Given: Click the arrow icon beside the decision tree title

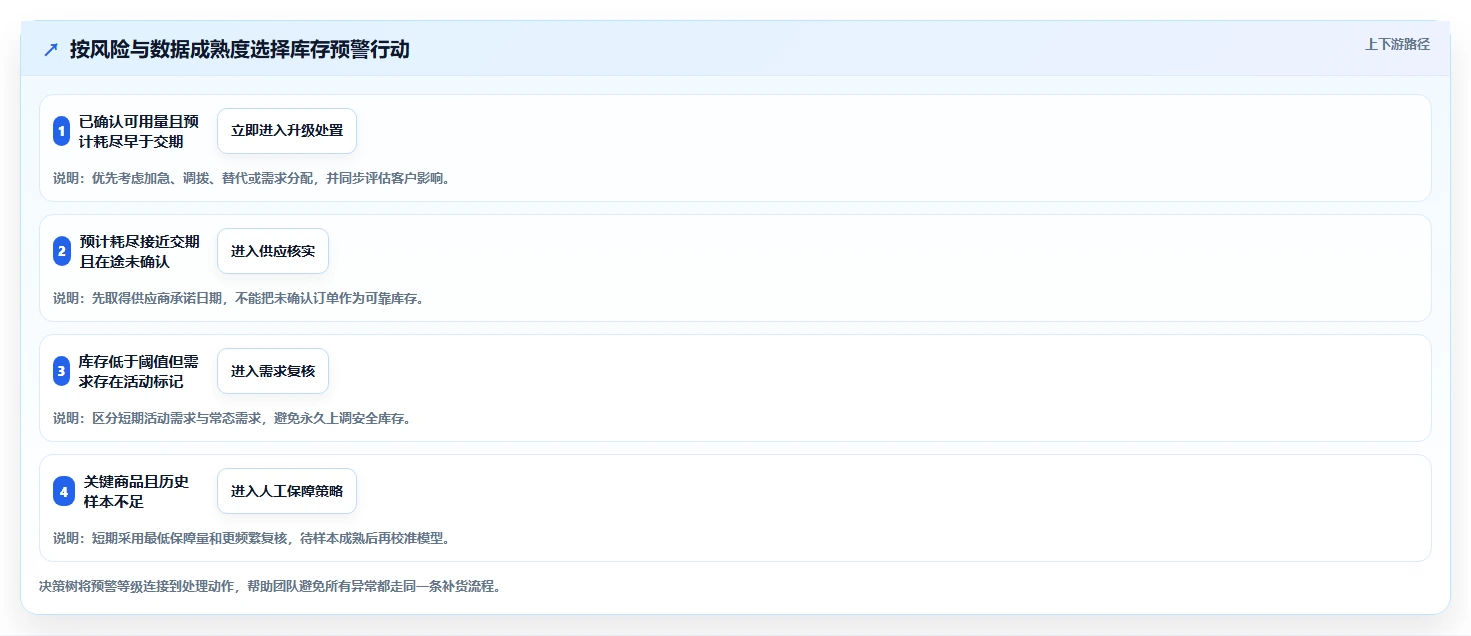Looking at the screenshot, I should pos(51,50).
